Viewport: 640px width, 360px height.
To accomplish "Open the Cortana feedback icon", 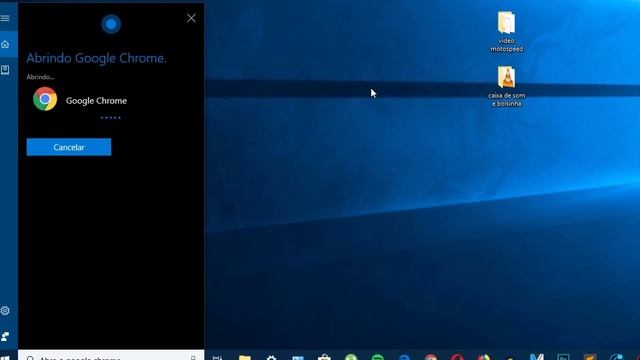I will coord(5,336).
